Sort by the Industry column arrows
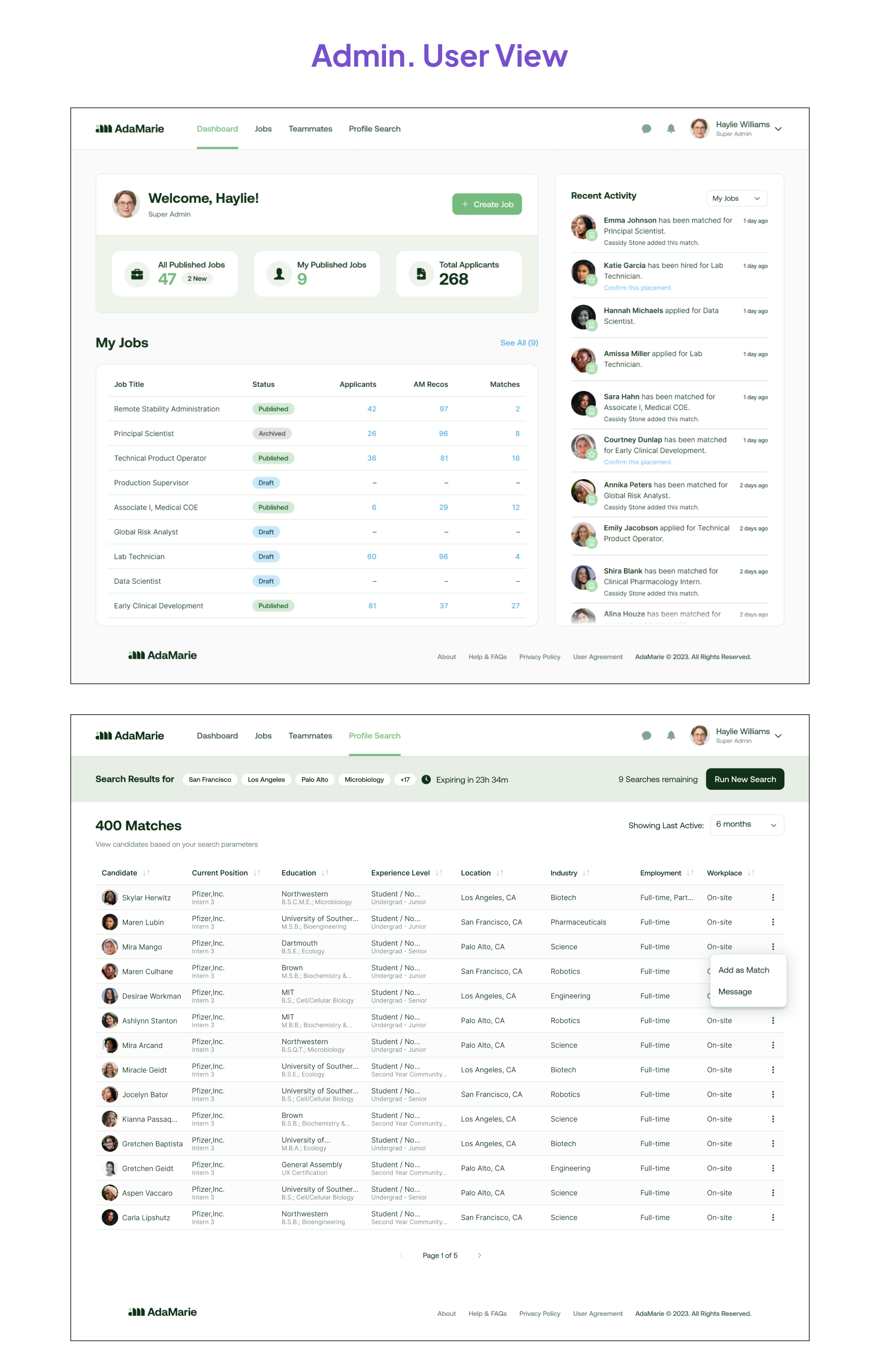 coord(586,873)
